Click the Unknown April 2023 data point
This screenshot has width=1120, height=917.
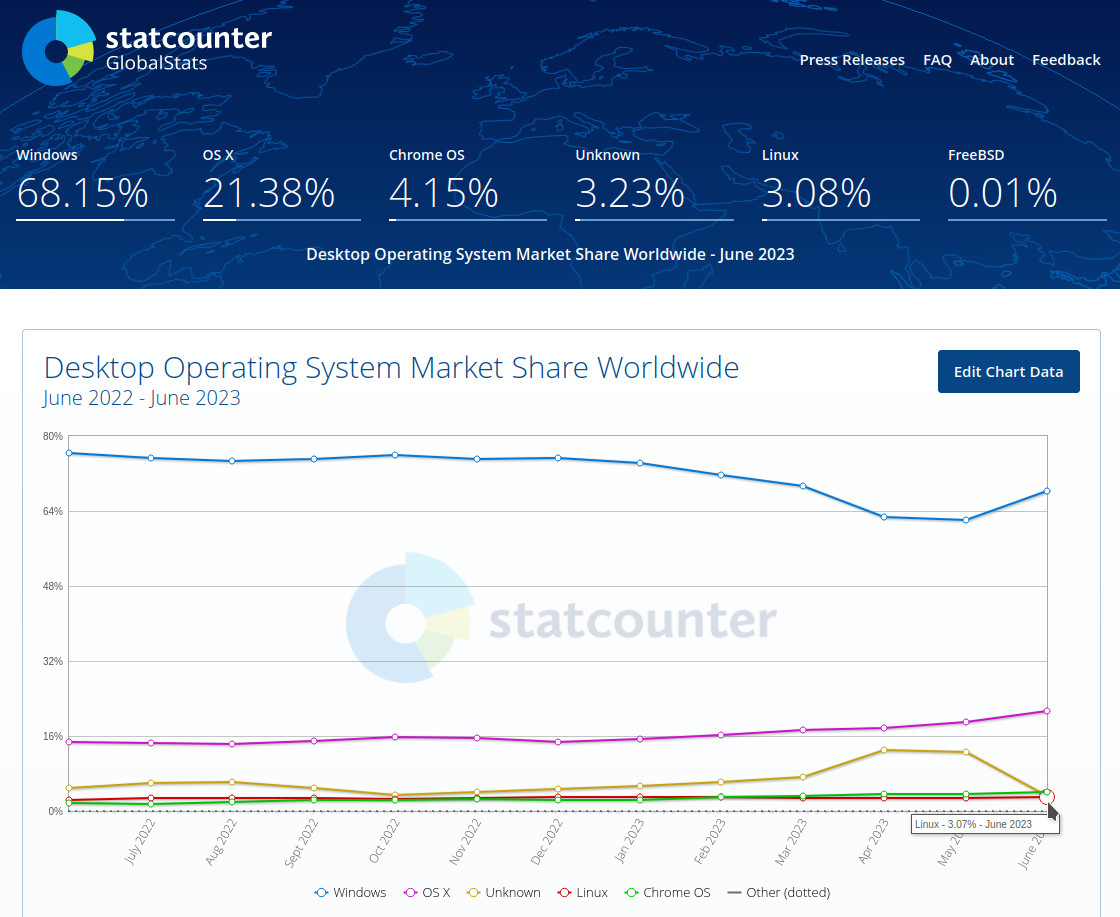pos(883,750)
